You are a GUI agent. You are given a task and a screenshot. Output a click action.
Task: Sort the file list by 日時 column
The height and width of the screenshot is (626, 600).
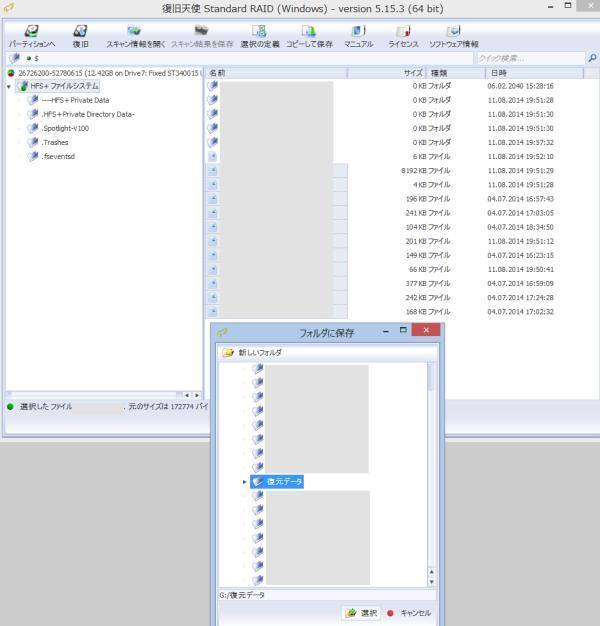coord(499,73)
